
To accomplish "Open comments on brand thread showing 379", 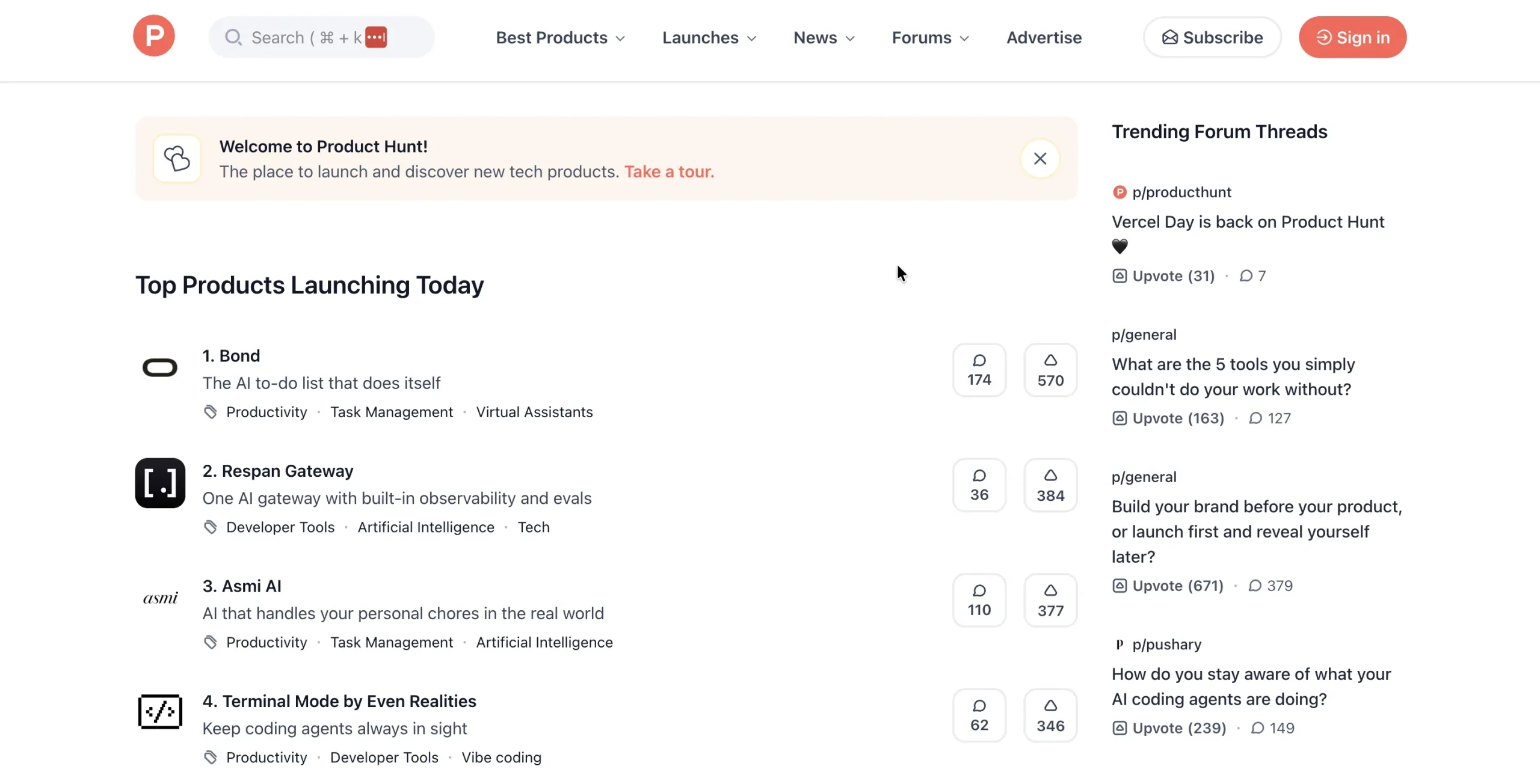I will point(1270,586).
